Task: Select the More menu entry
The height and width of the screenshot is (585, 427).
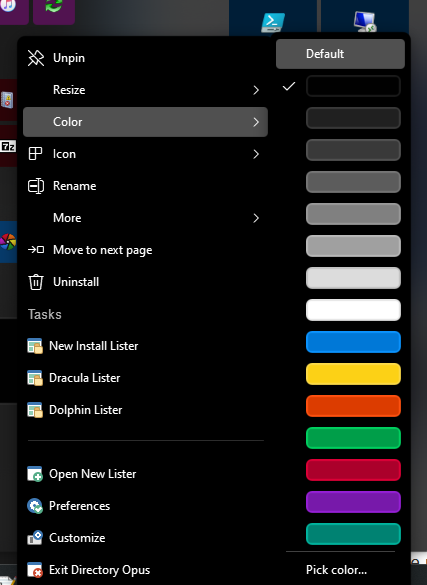Action: 145,218
